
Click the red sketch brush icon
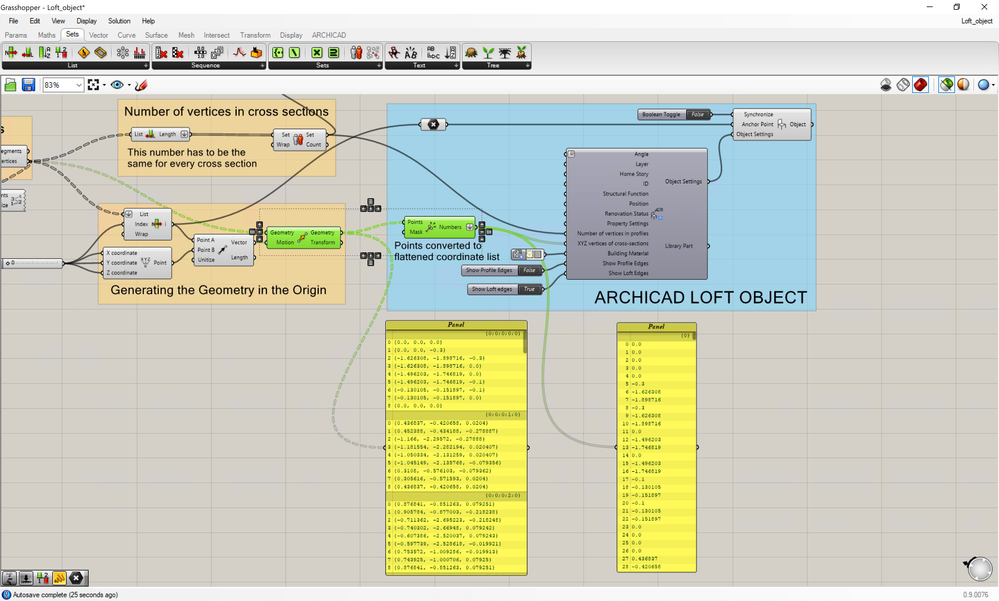(141, 85)
